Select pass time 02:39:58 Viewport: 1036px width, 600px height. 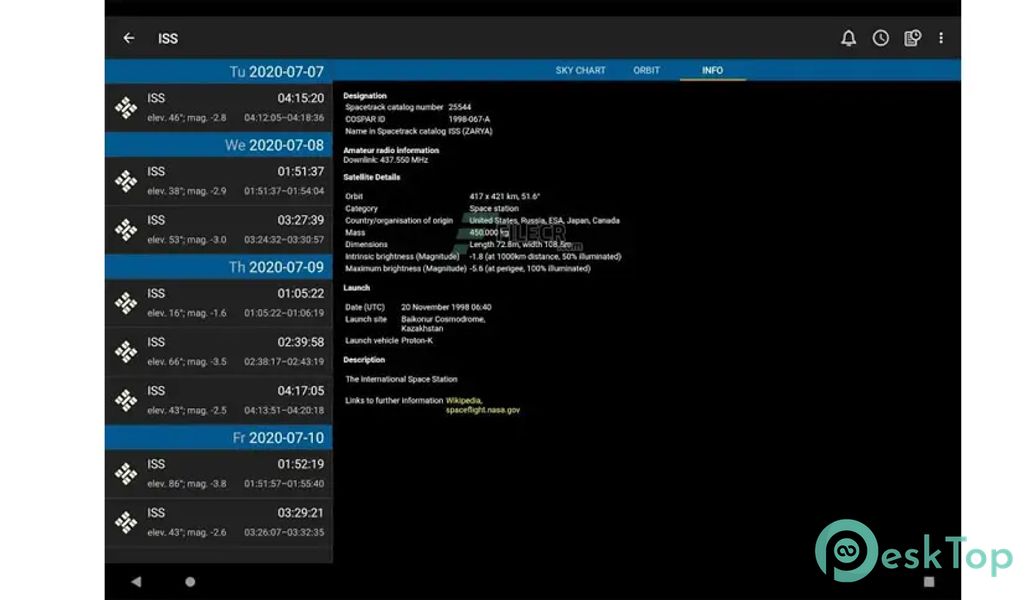[301, 342]
